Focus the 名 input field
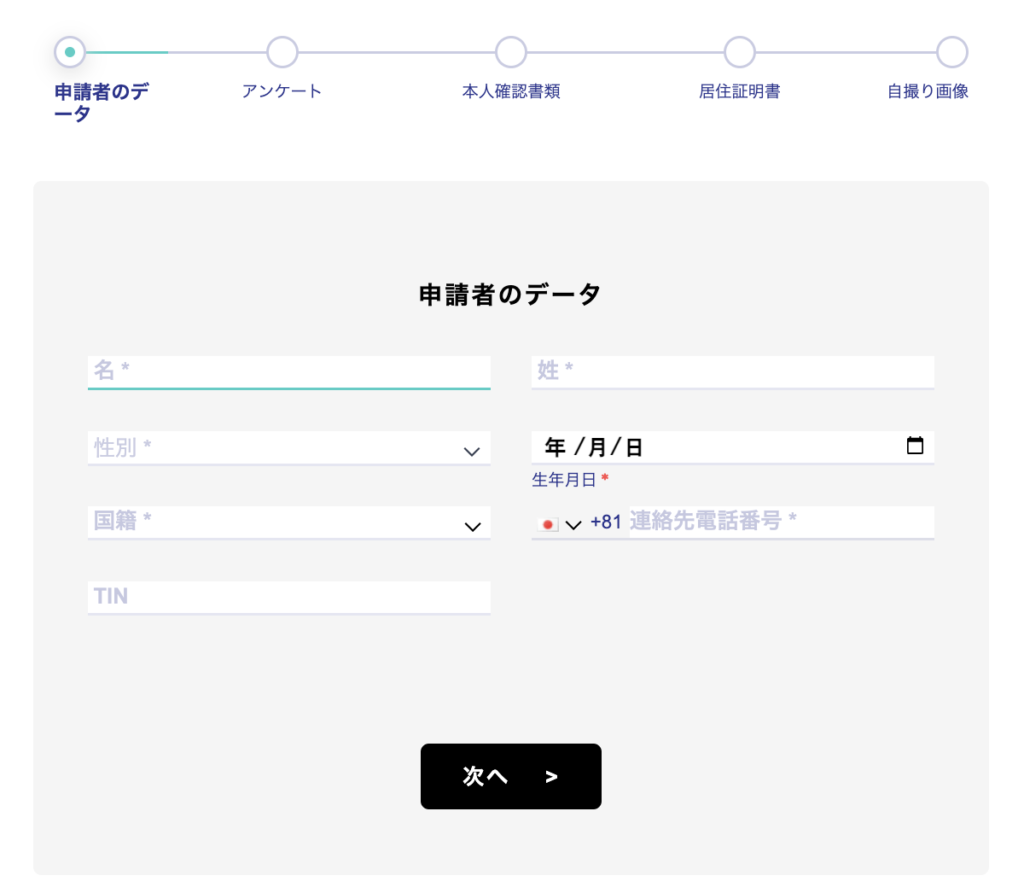Viewport: 1024px width, 893px height. (x=289, y=371)
